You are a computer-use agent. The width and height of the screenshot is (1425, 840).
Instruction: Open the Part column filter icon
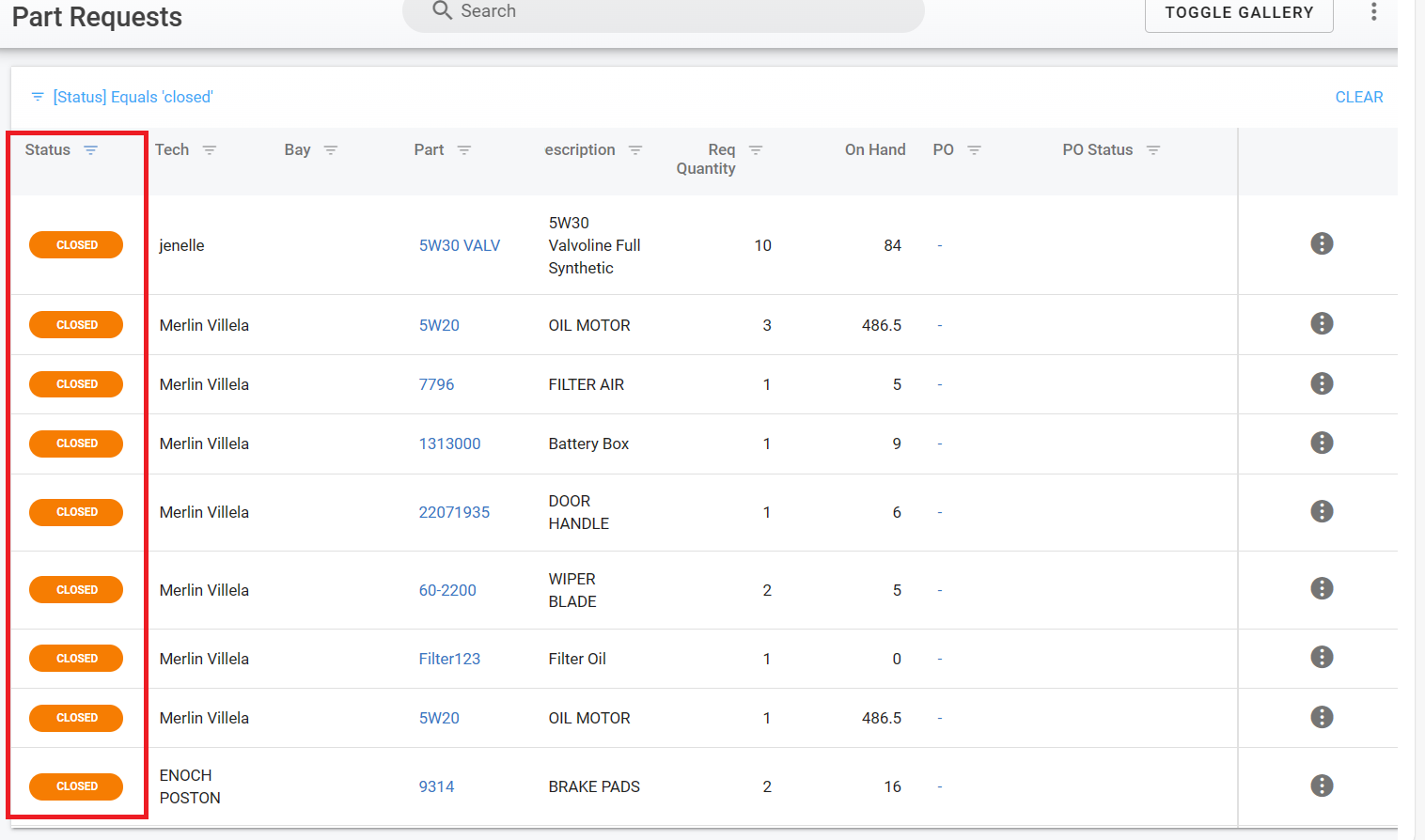[464, 150]
